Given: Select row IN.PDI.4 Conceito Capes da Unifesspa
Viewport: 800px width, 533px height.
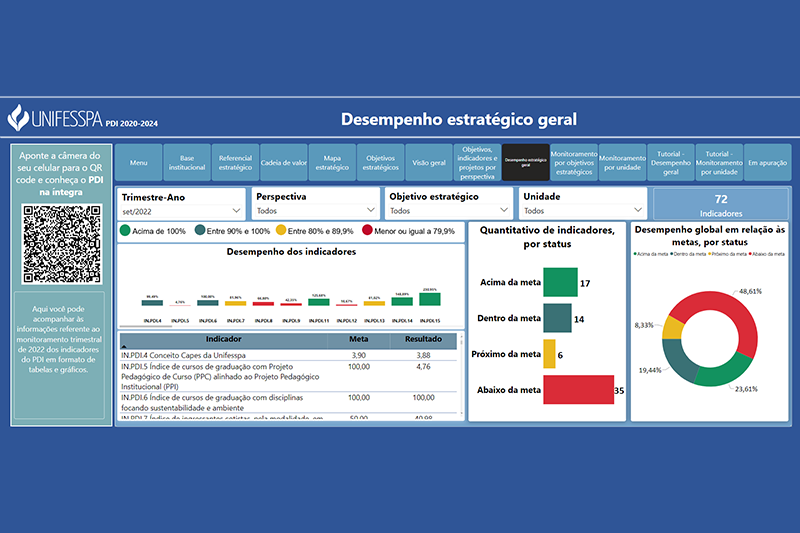Looking at the screenshot, I should coord(288,355).
